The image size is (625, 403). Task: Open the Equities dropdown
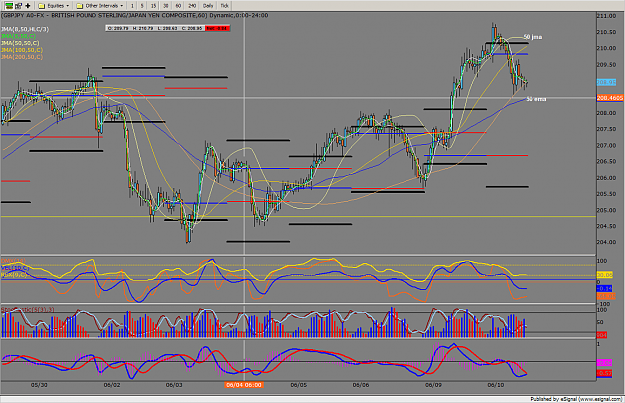coord(54,6)
